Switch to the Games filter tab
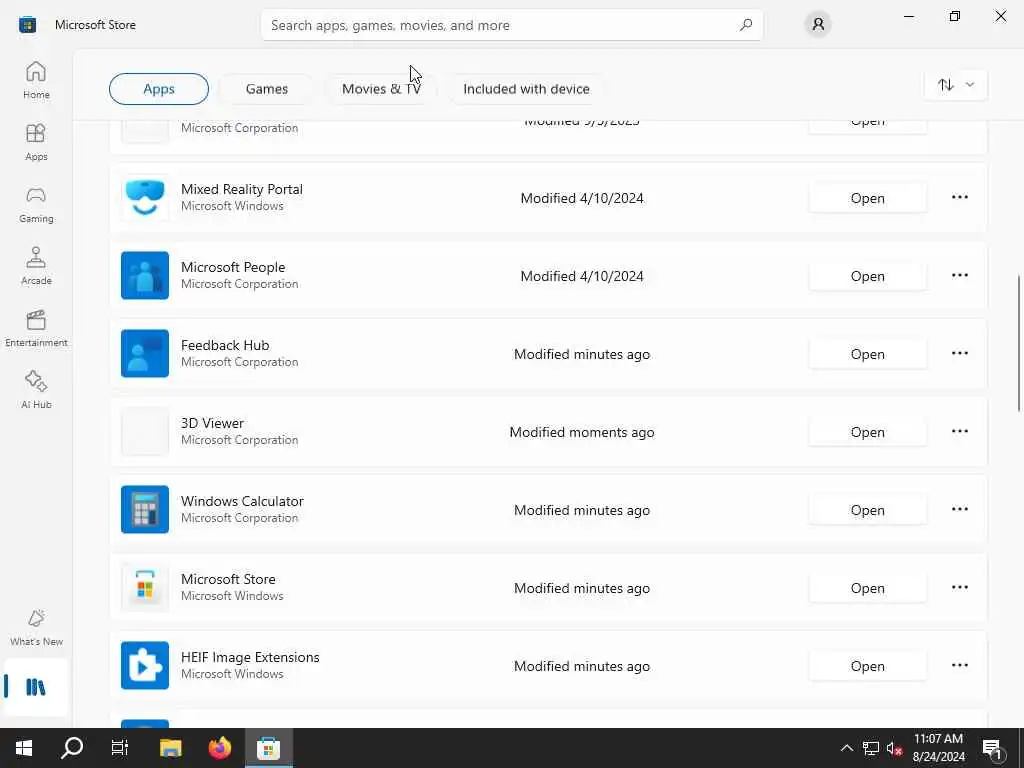The height and width of the screenshot is (768, 1024). 266,89
